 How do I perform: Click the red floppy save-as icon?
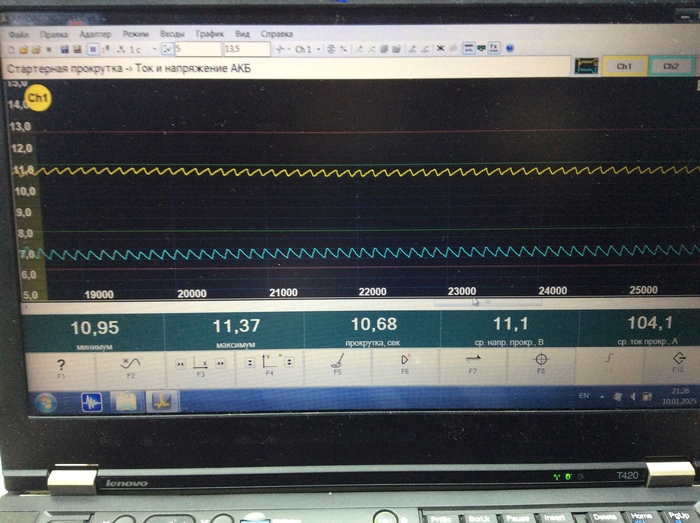(77, 50)
